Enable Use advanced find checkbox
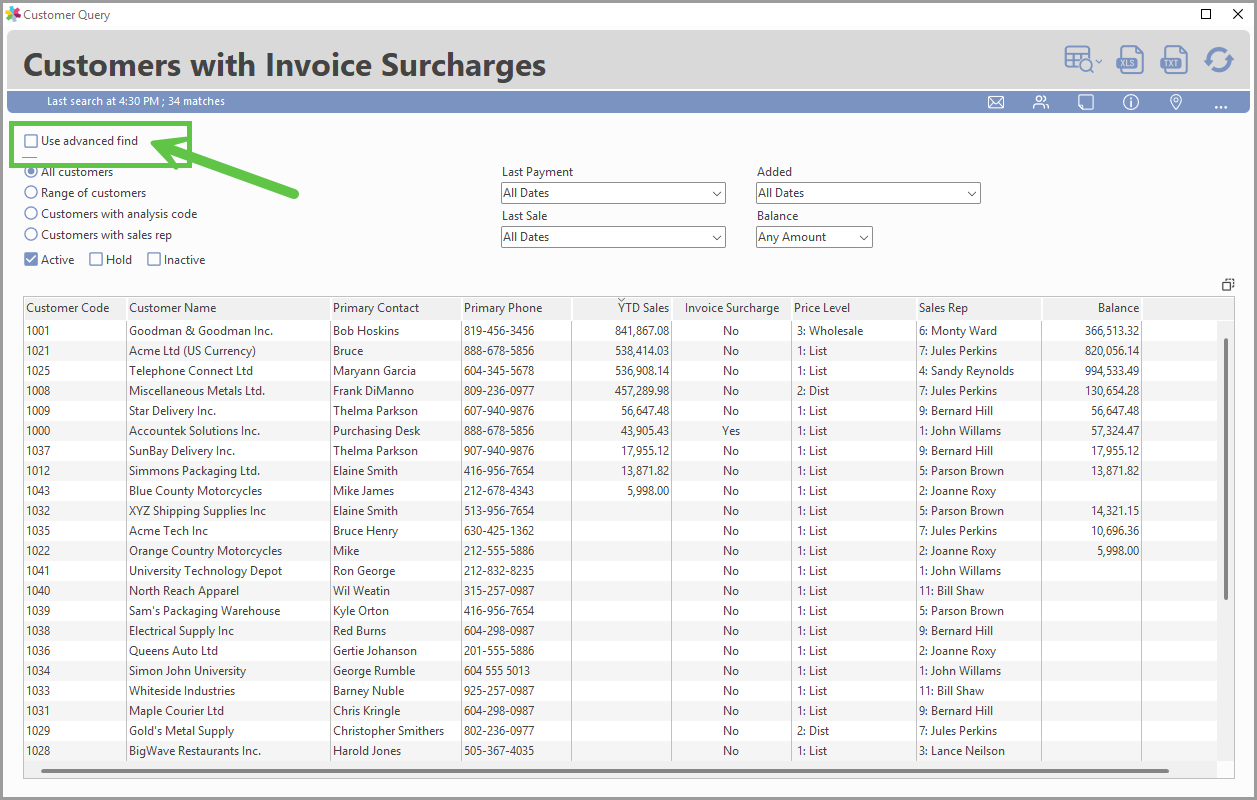This screenshot has width=1257, height=800. point(31,141)
